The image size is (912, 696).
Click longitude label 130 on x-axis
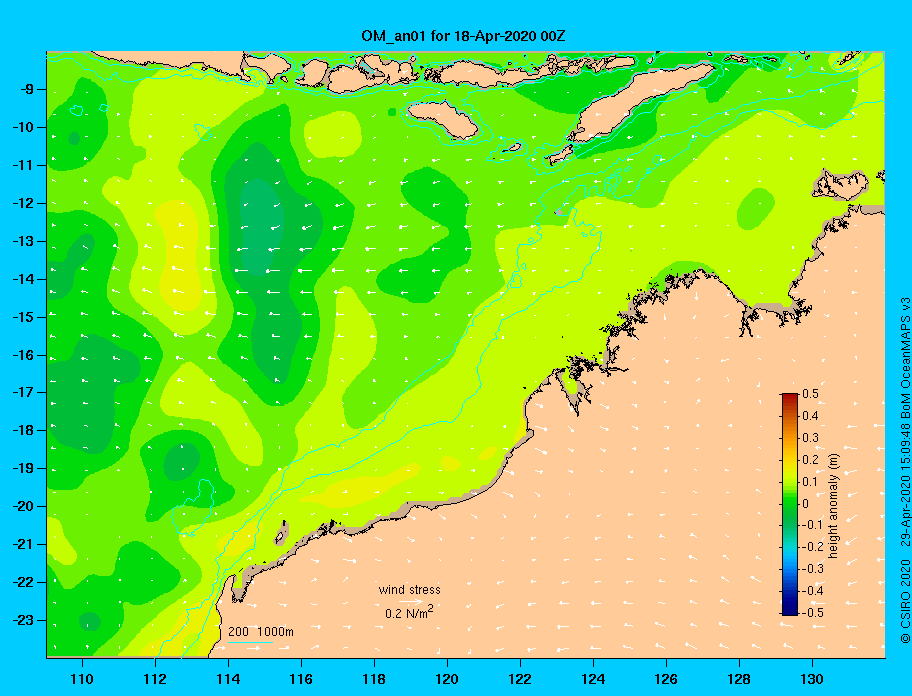tap(812, 679)
